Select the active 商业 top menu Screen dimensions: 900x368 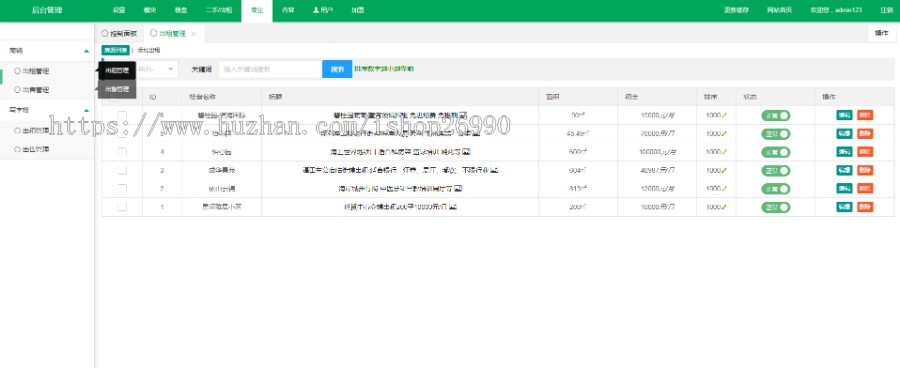[257, 10]
